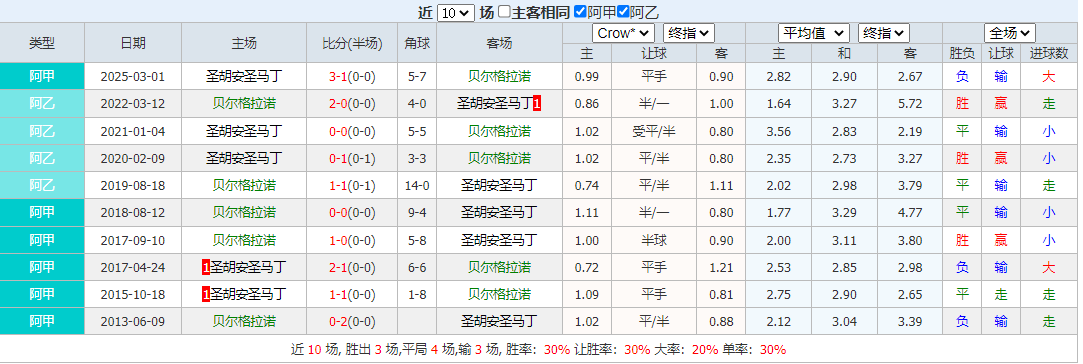Click 贝尔格拉诺 away team in 2025-03-01 row
1083x364 pixels.
pyautogui.click(x=499, y=77)
